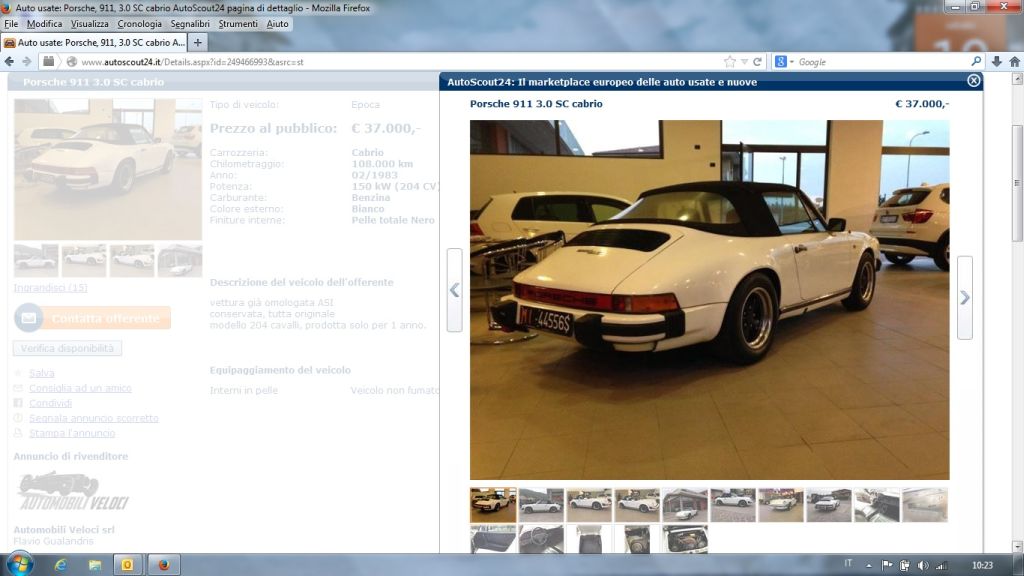The height and width of the screenshot is (576, 1024).
Task: Select third thumbnail in gallery bottom row
Action: click(x=589, y=539)
